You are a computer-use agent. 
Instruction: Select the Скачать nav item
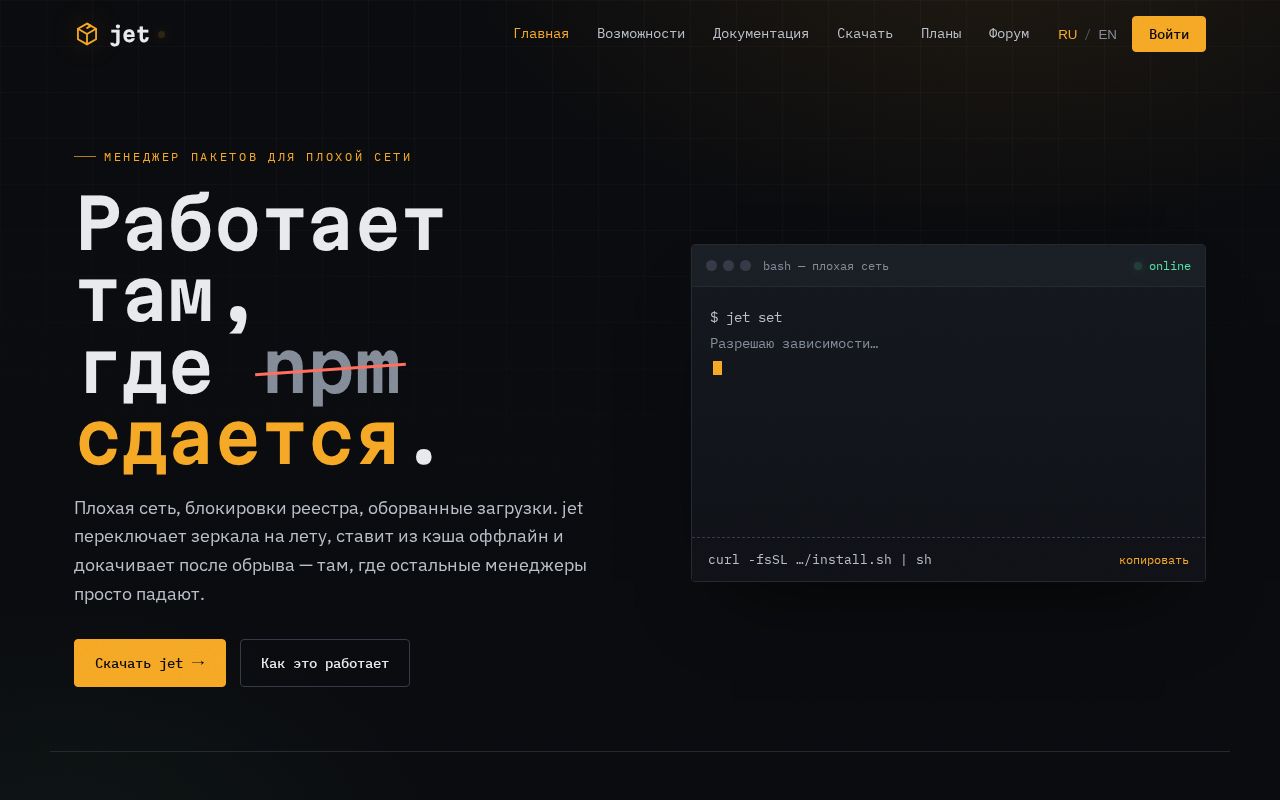click(x=865, y=34)
